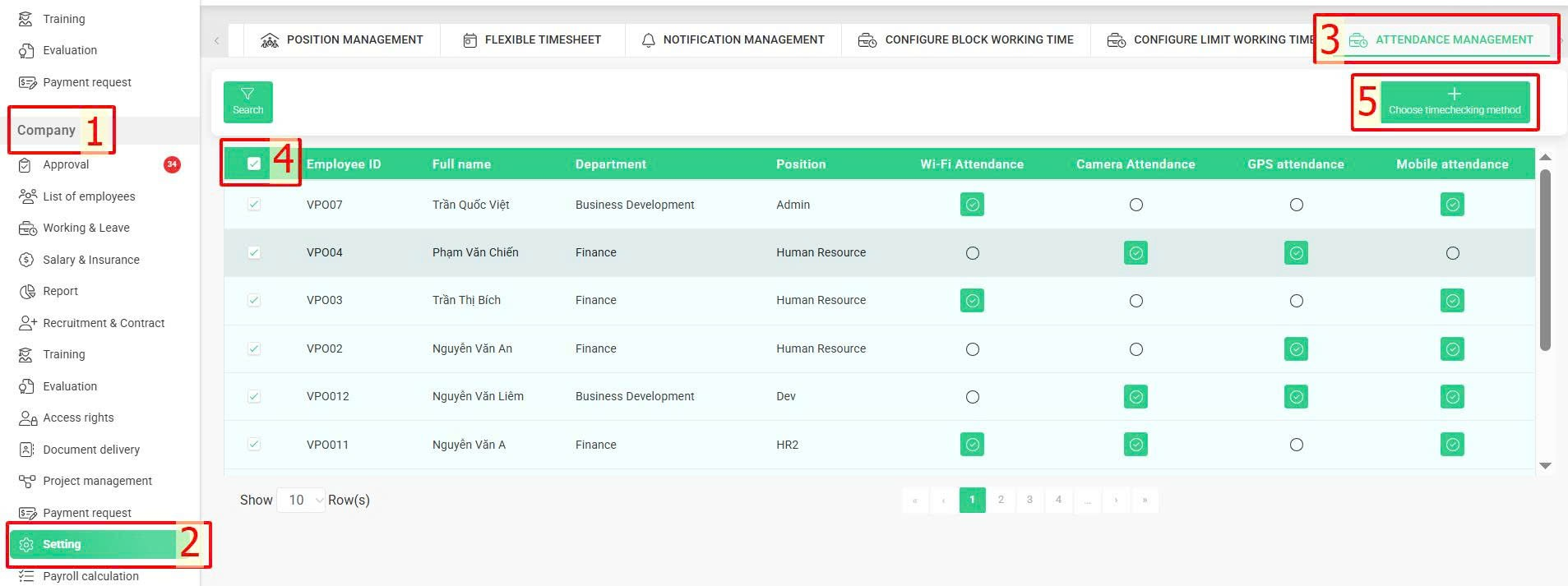
Task: Disable GPS attendance for Phạm Văn Chiến
Action: point(1296,253)
